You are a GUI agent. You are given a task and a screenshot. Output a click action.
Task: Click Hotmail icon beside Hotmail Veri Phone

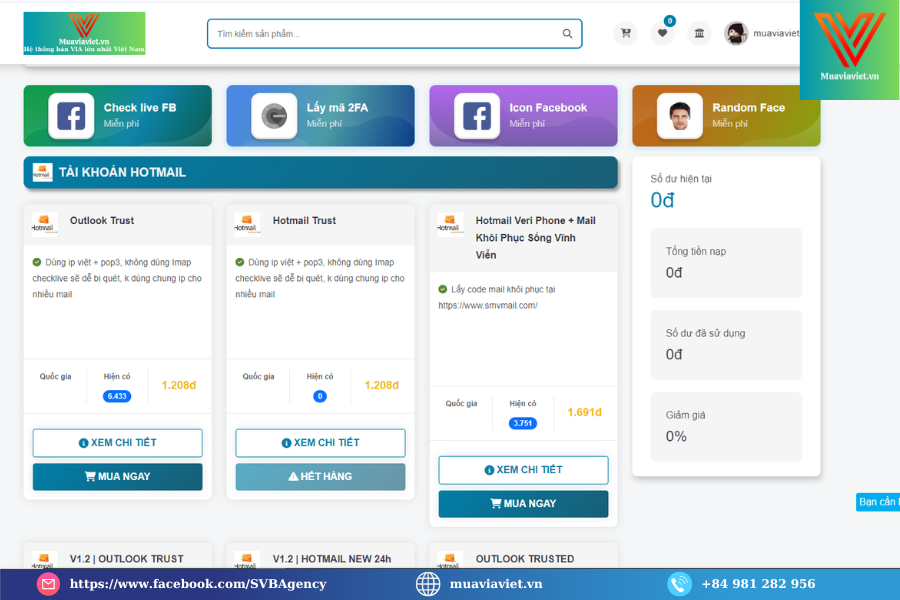(x=450, y=224)
